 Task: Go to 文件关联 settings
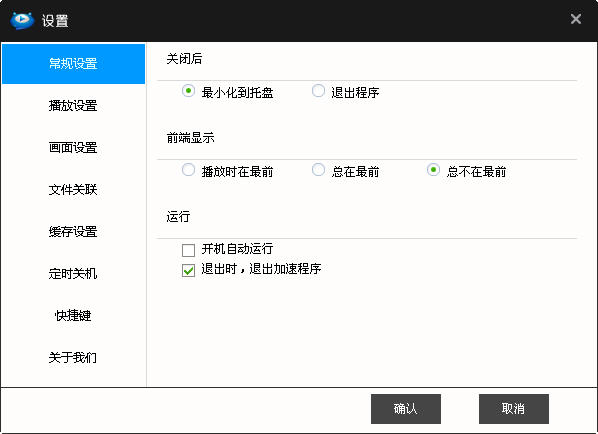[73, 190]
